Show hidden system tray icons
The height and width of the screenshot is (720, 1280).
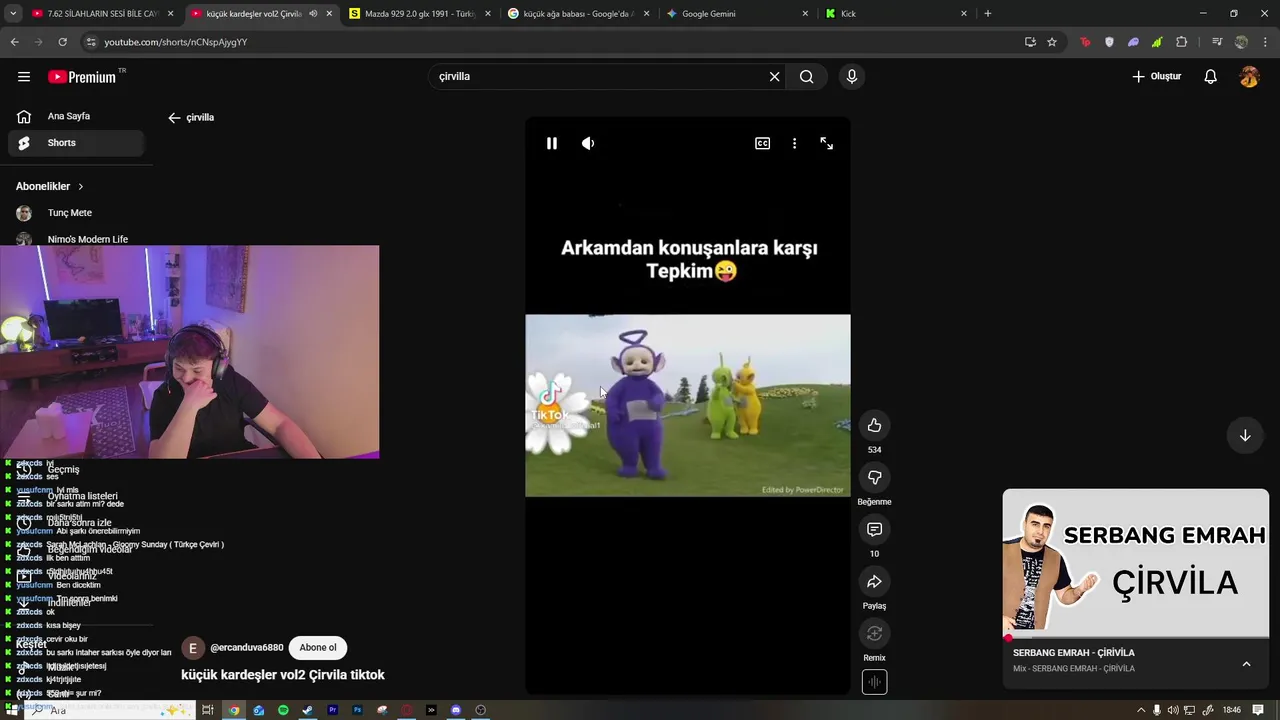(x=1141, y=710)
